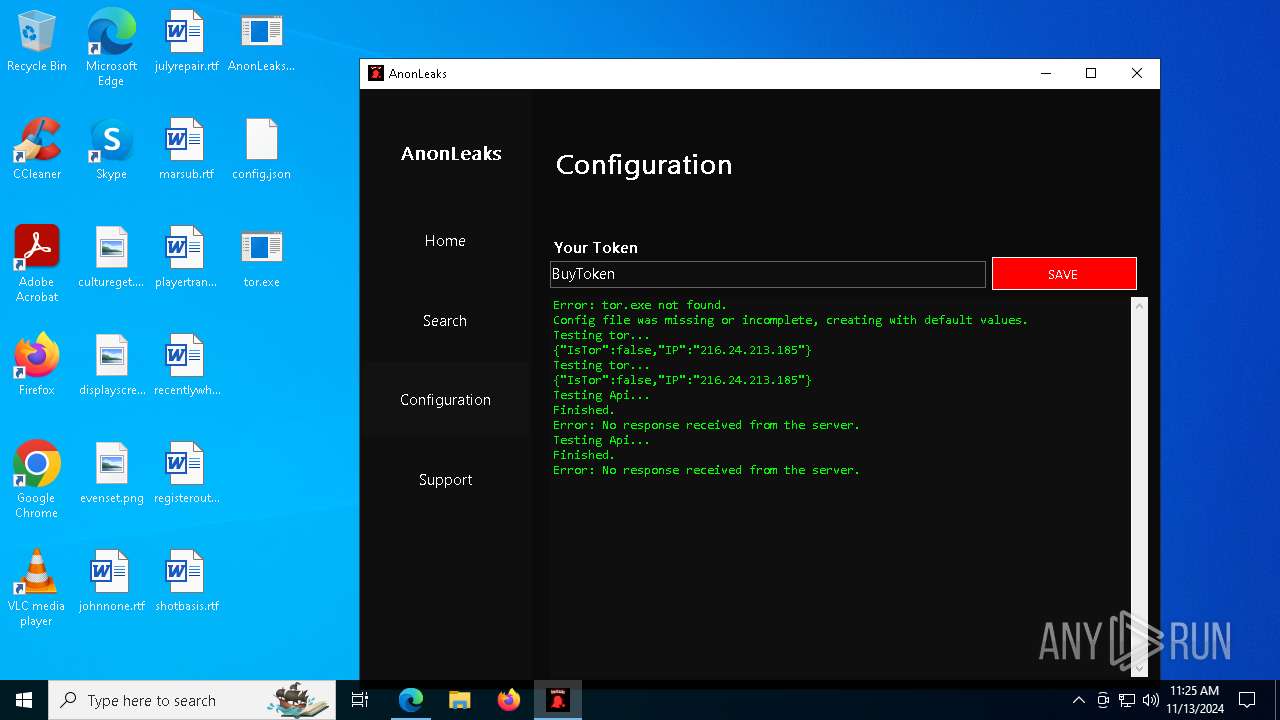Click the AnonLeaks taskbar app icon
Viewport: 1280px width, 720px height.
pyautogui.click(x=558, y=700)
